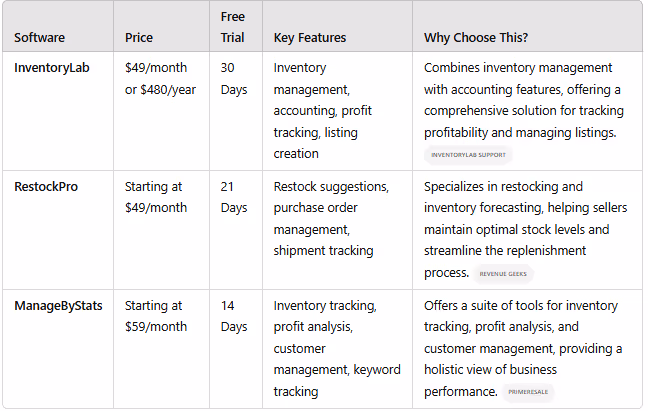Select the Why Choose This? header
This screenshot has width=648, height=411.
[476, 38]
